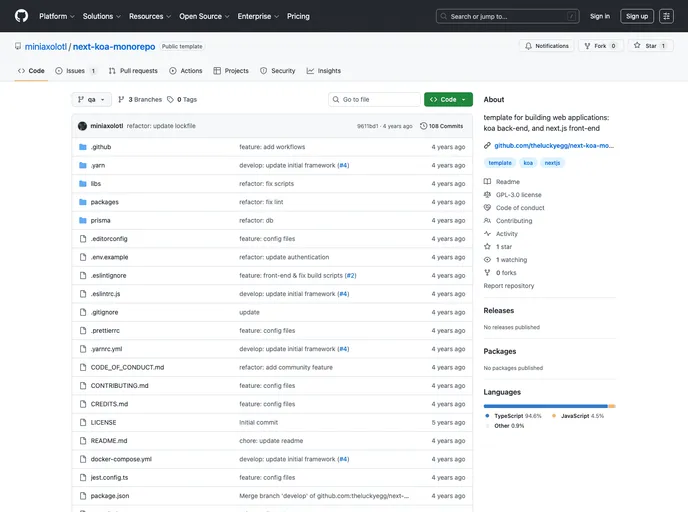This screenshot has width=688, height=512.
Task: Expand the Open Source menu
Action: pos(204,16)
